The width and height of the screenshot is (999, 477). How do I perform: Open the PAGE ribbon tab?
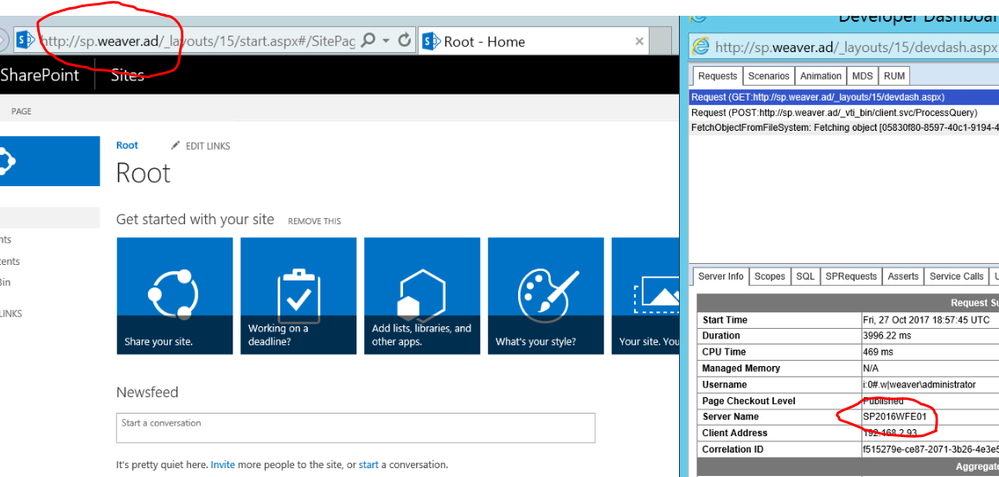pos(21,111)
